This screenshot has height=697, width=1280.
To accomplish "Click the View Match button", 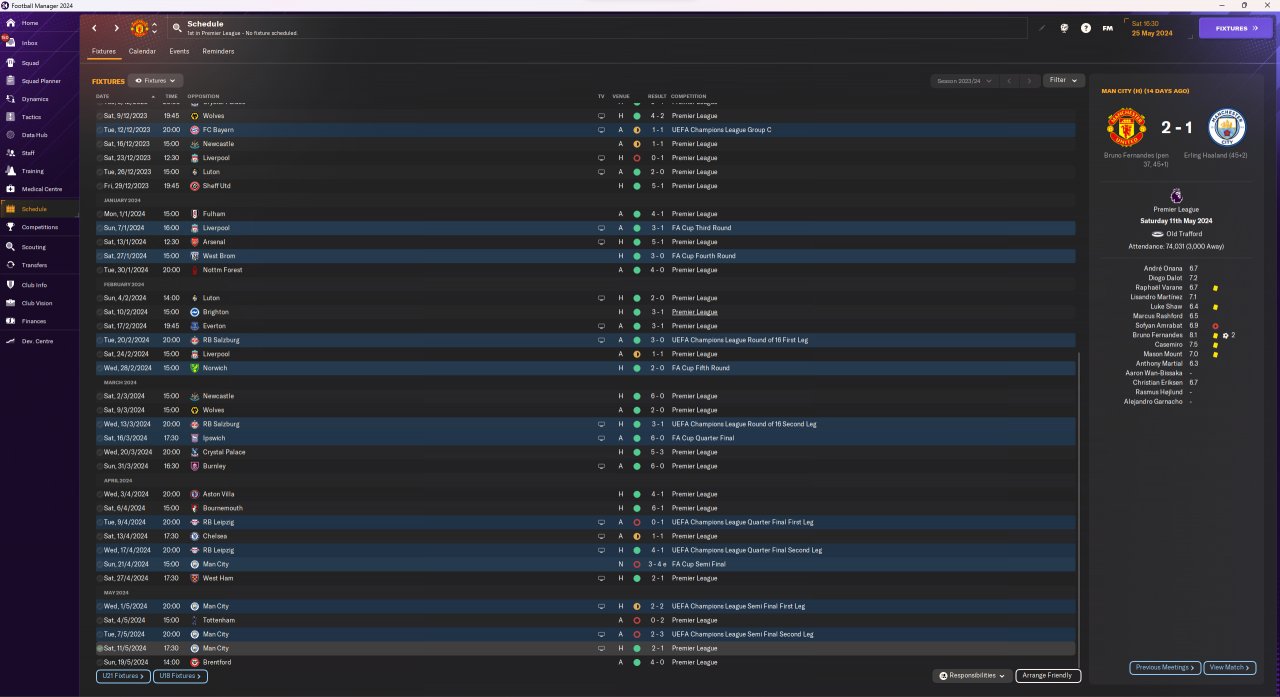I will pos(1230,667).
